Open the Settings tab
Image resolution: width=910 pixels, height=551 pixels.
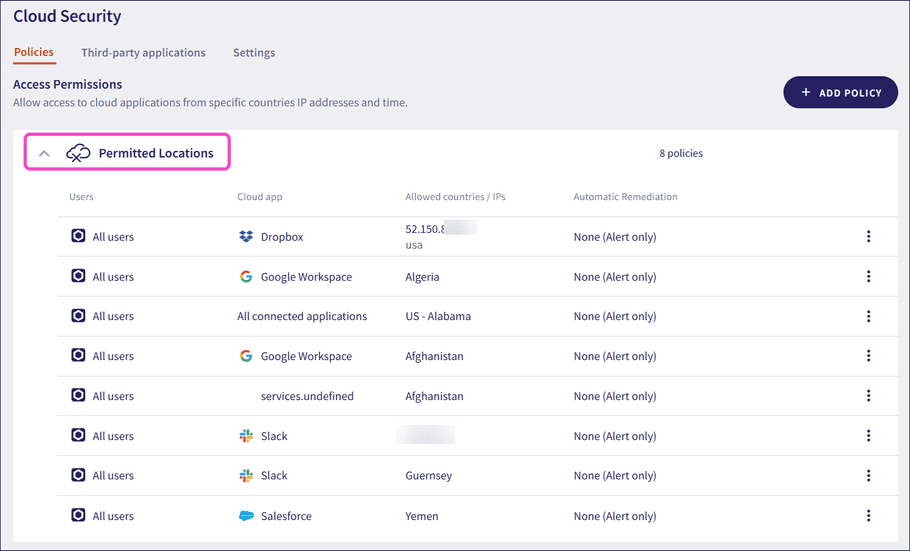tap(254, 53)
